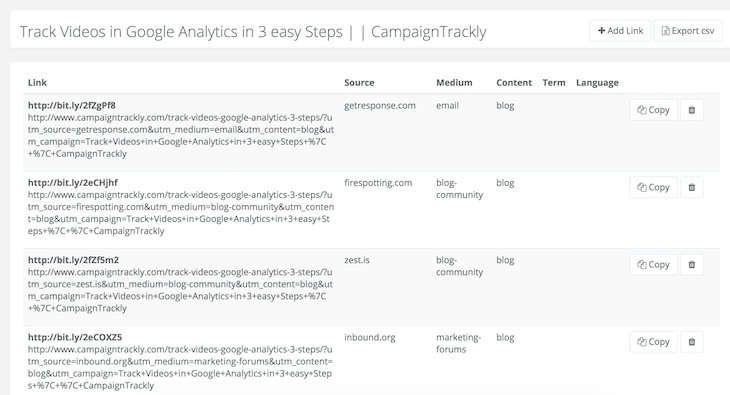The image size is (730, 395).
Task: Click the campaign title Track Videos in Google Analytics
Action: click(x=253, y=32)
